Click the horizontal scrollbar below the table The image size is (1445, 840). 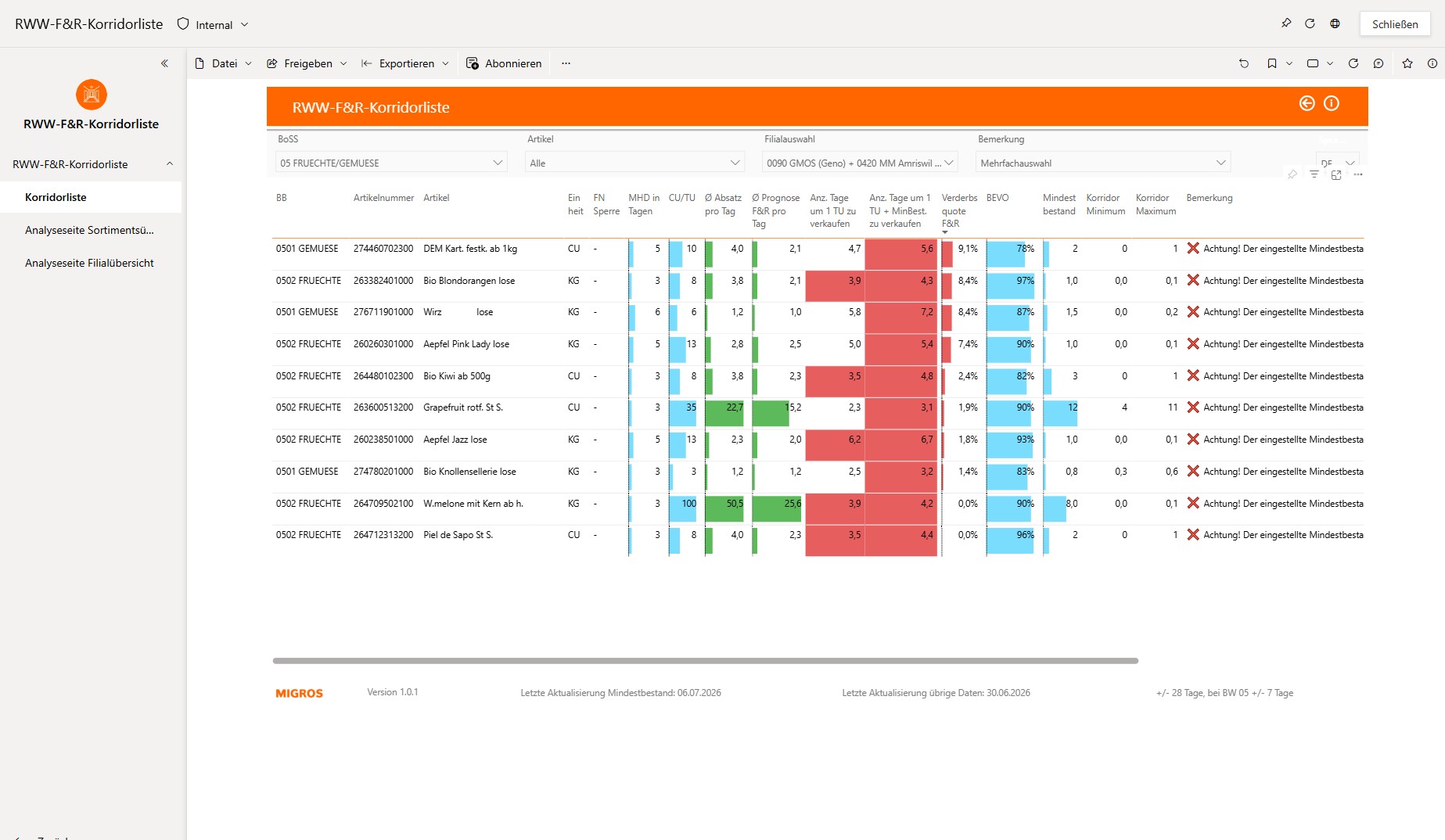pyautogui.click(x=705, y=661)
